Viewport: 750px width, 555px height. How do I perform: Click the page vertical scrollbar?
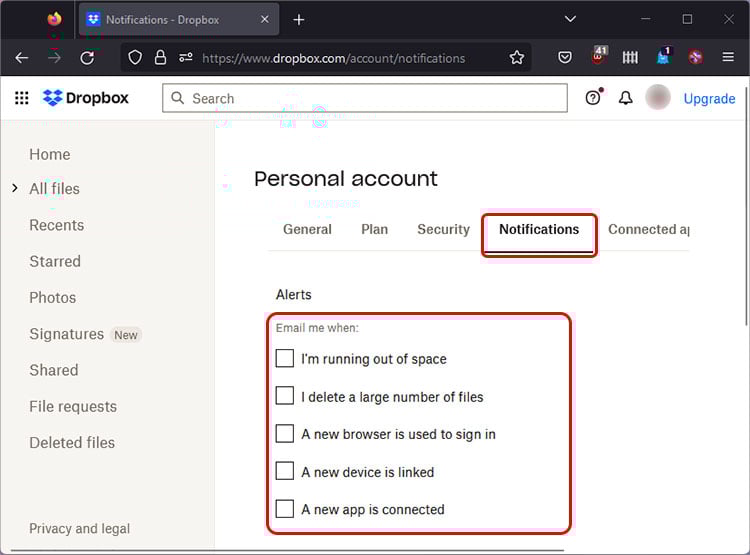[x=746, y=206]
